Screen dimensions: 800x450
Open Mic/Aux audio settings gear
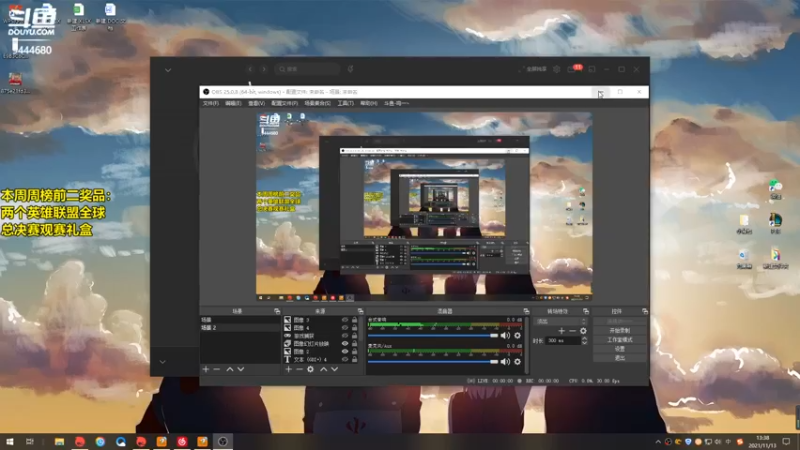coord(517,361)
